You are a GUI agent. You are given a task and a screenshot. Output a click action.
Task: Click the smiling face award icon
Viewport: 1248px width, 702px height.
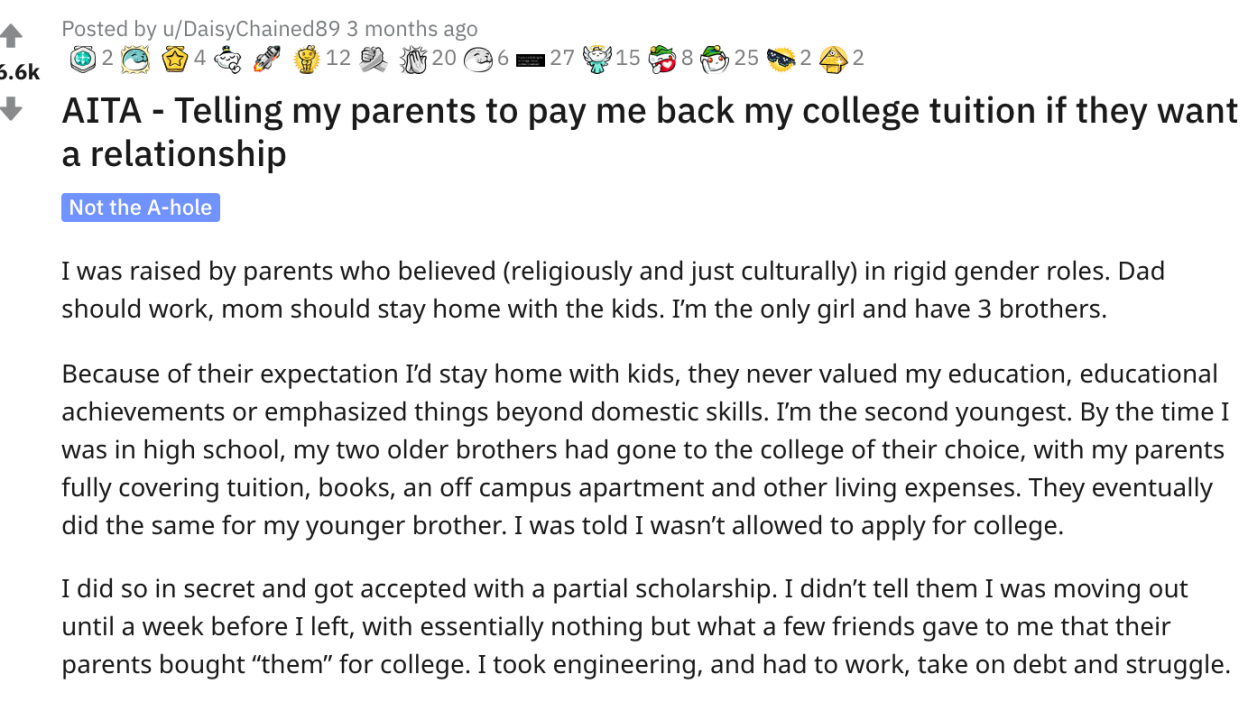pyautogui.click(x=478, y=59)
